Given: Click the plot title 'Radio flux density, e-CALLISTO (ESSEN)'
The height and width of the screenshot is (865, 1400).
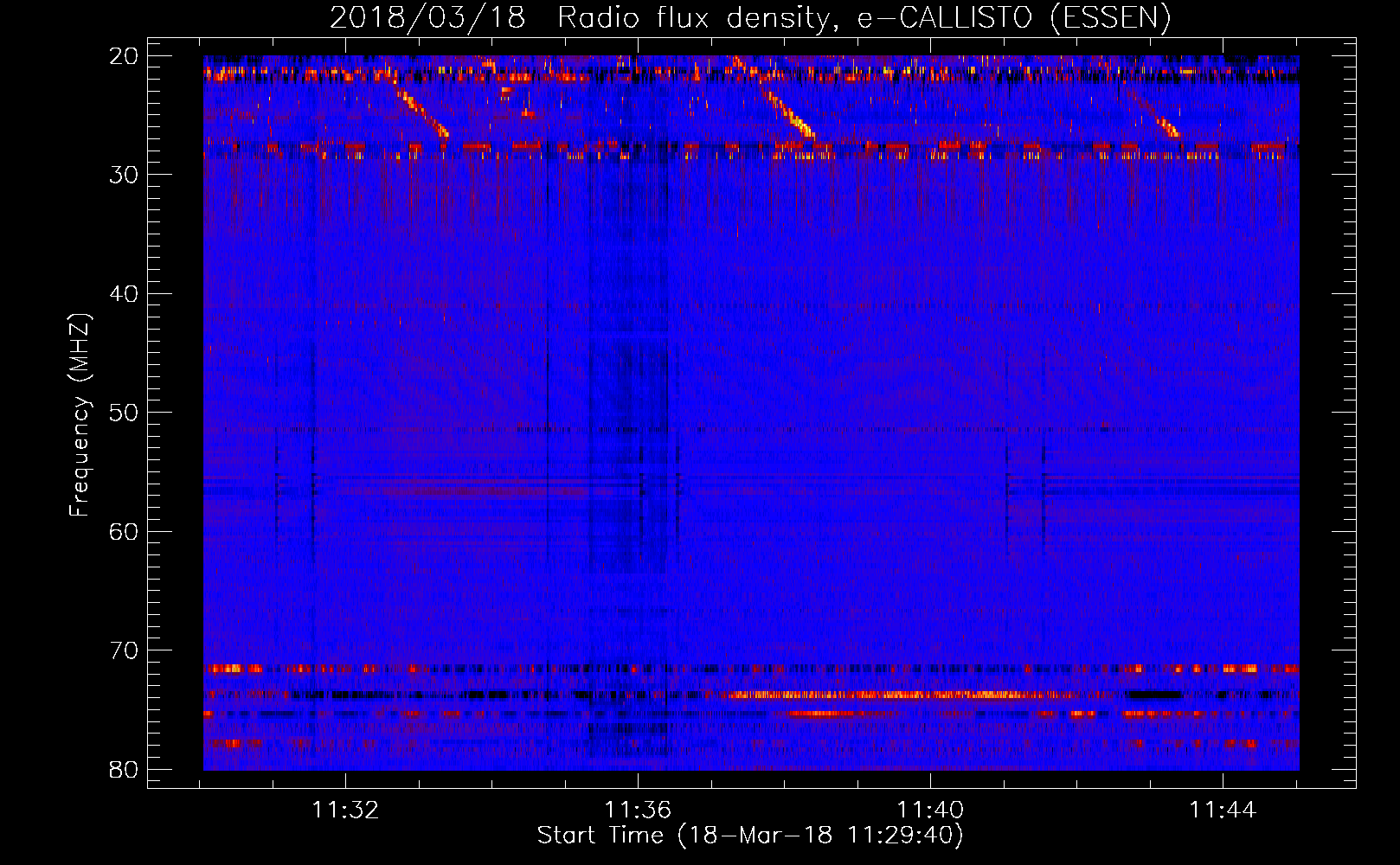Looking at the screenshot, I should (864, 18).
